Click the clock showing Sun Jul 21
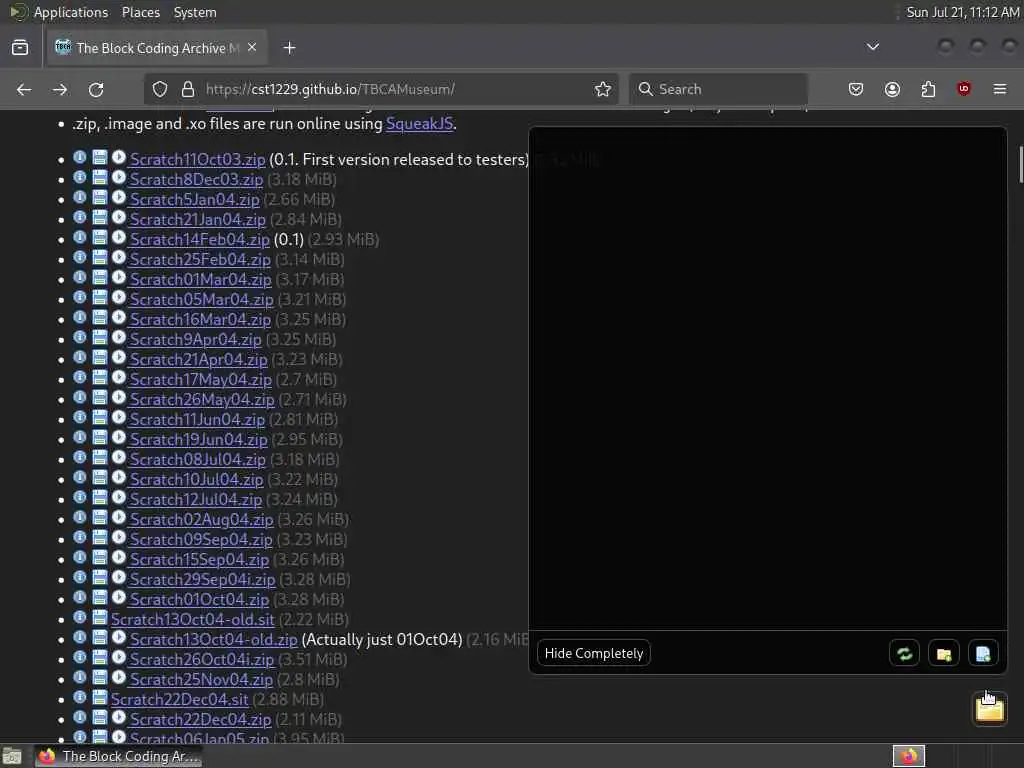 pyautogui.click(x=963, y=12)
